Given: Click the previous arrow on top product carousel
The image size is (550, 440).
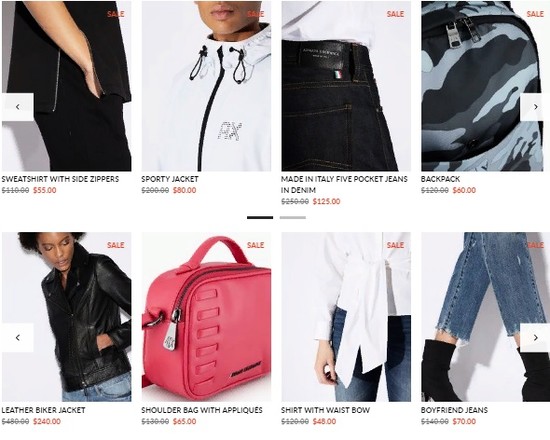Looking at the screenshot, I should pos(18,107).
